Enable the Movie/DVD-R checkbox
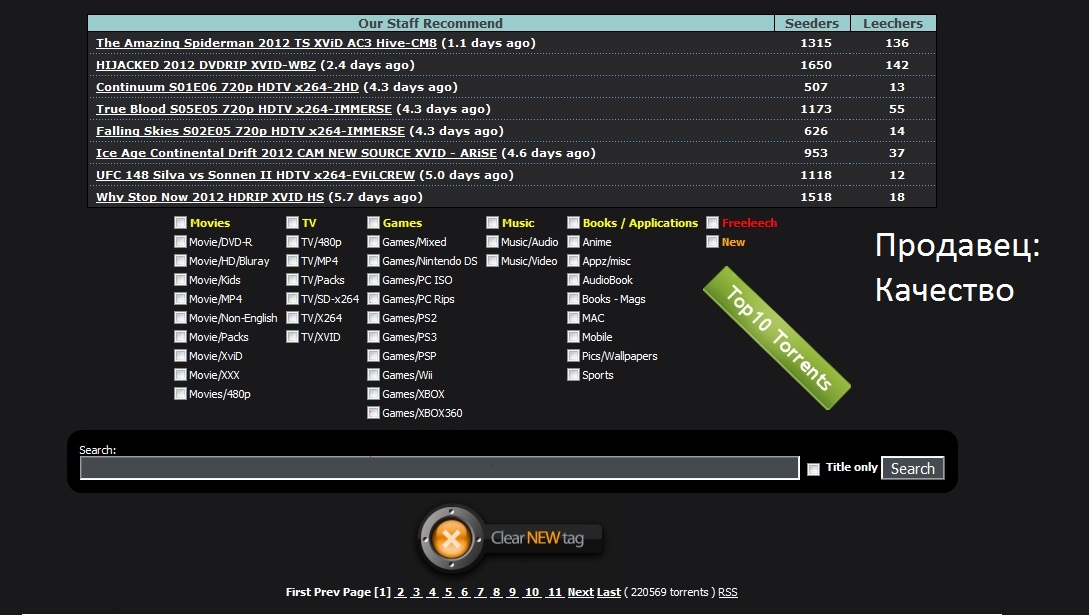The width and height of the screenshot is (1089, 615). [181, 242]
